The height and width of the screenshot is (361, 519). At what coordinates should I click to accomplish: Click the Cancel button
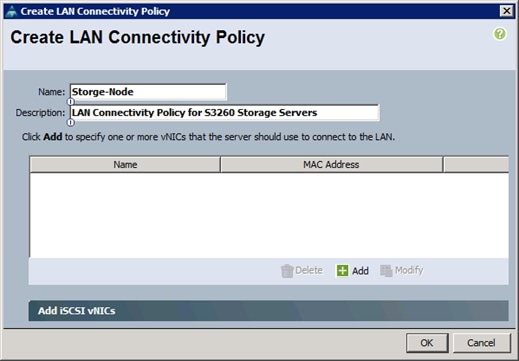pos(481,343)
